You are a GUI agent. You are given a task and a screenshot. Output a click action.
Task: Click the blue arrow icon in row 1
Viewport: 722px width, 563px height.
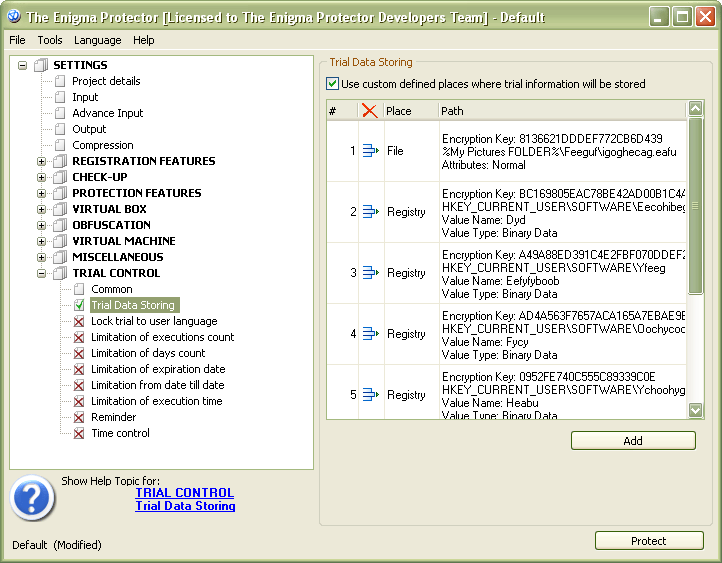coord(371,151)
